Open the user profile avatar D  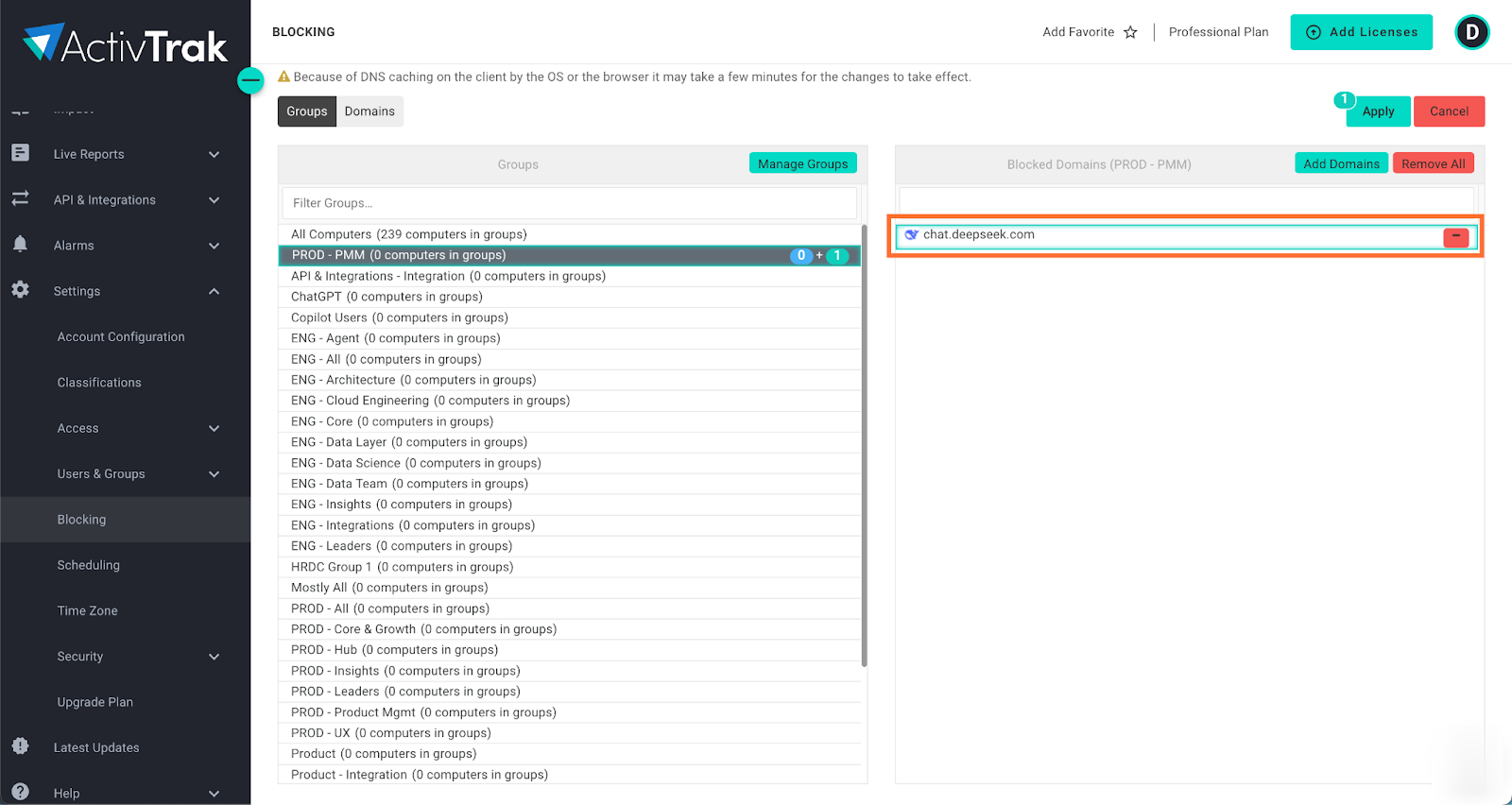[x=1471, y=32]
